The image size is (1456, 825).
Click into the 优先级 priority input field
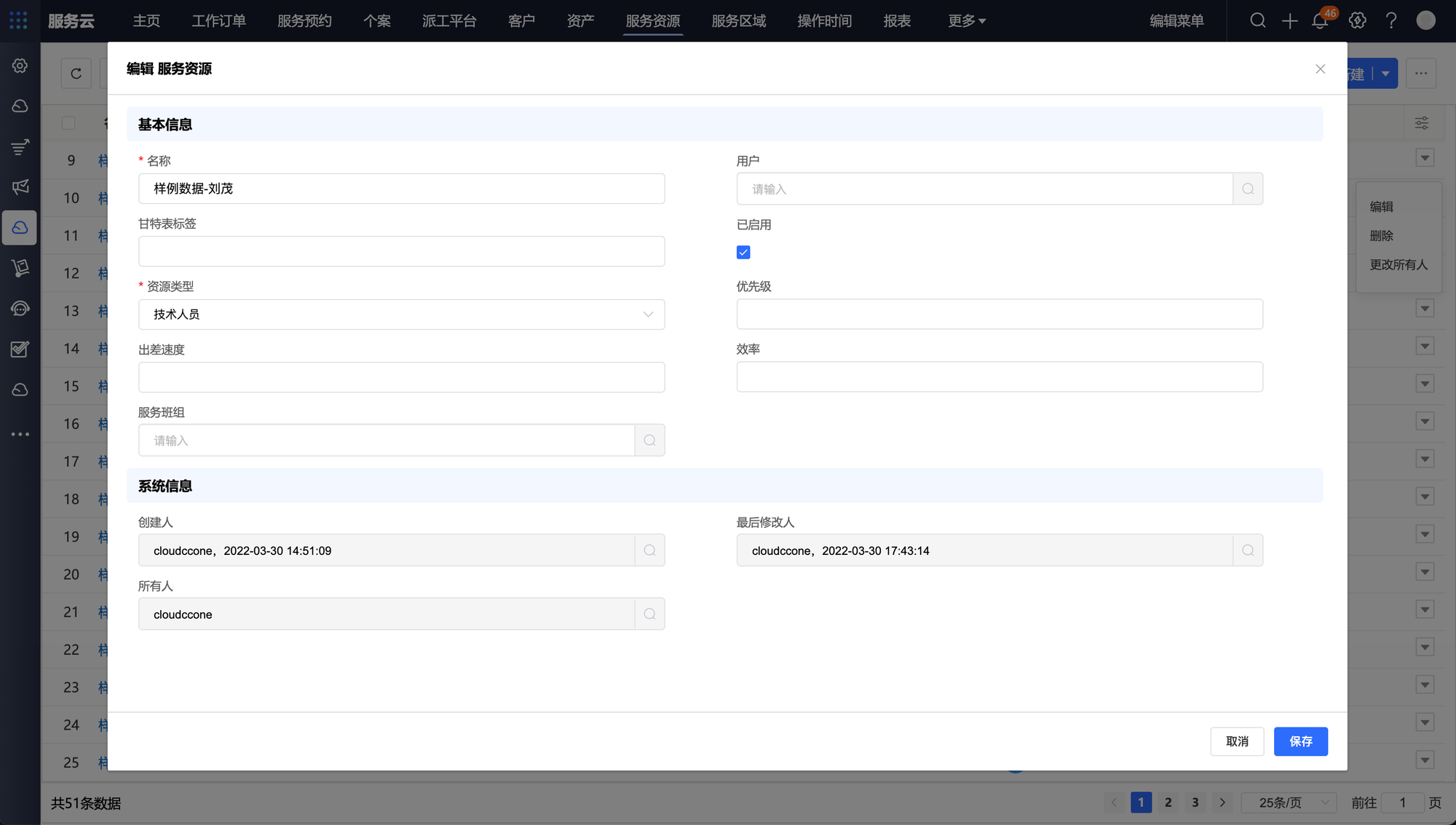pyautogui.click(x=999, y=315)
